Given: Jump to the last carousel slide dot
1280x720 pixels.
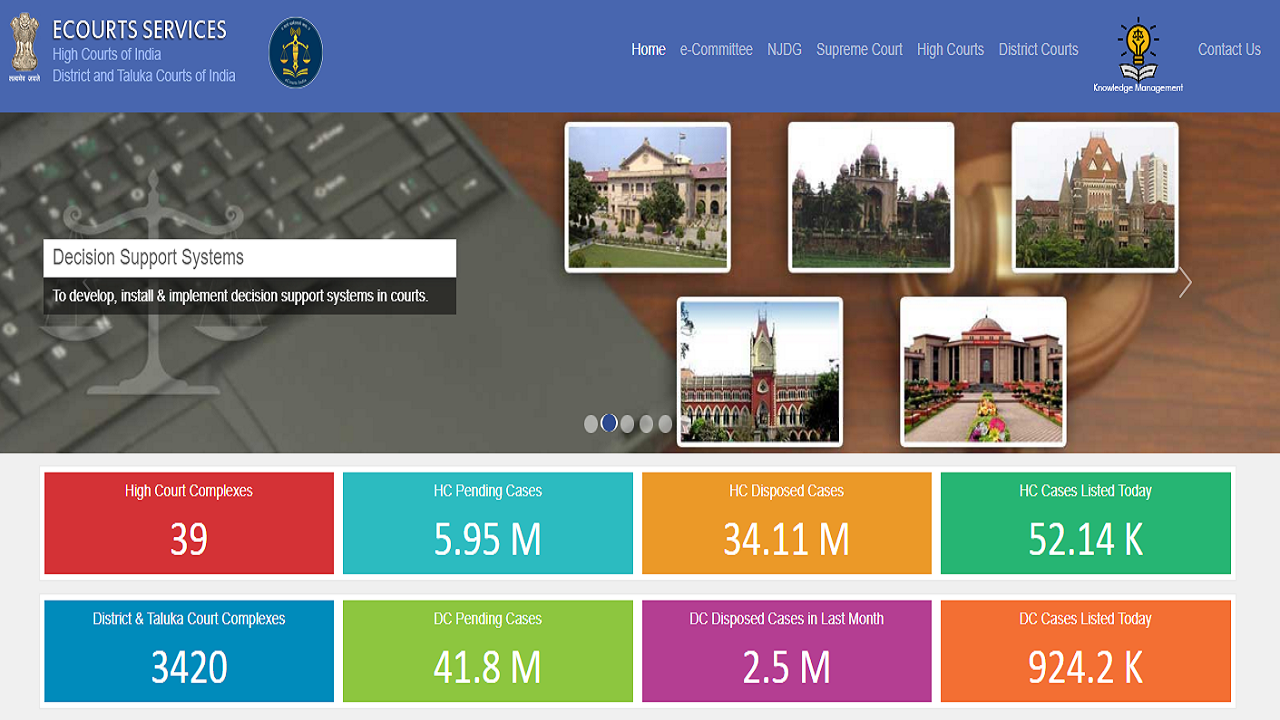Looking at the screenshot, I should [665, 424].
